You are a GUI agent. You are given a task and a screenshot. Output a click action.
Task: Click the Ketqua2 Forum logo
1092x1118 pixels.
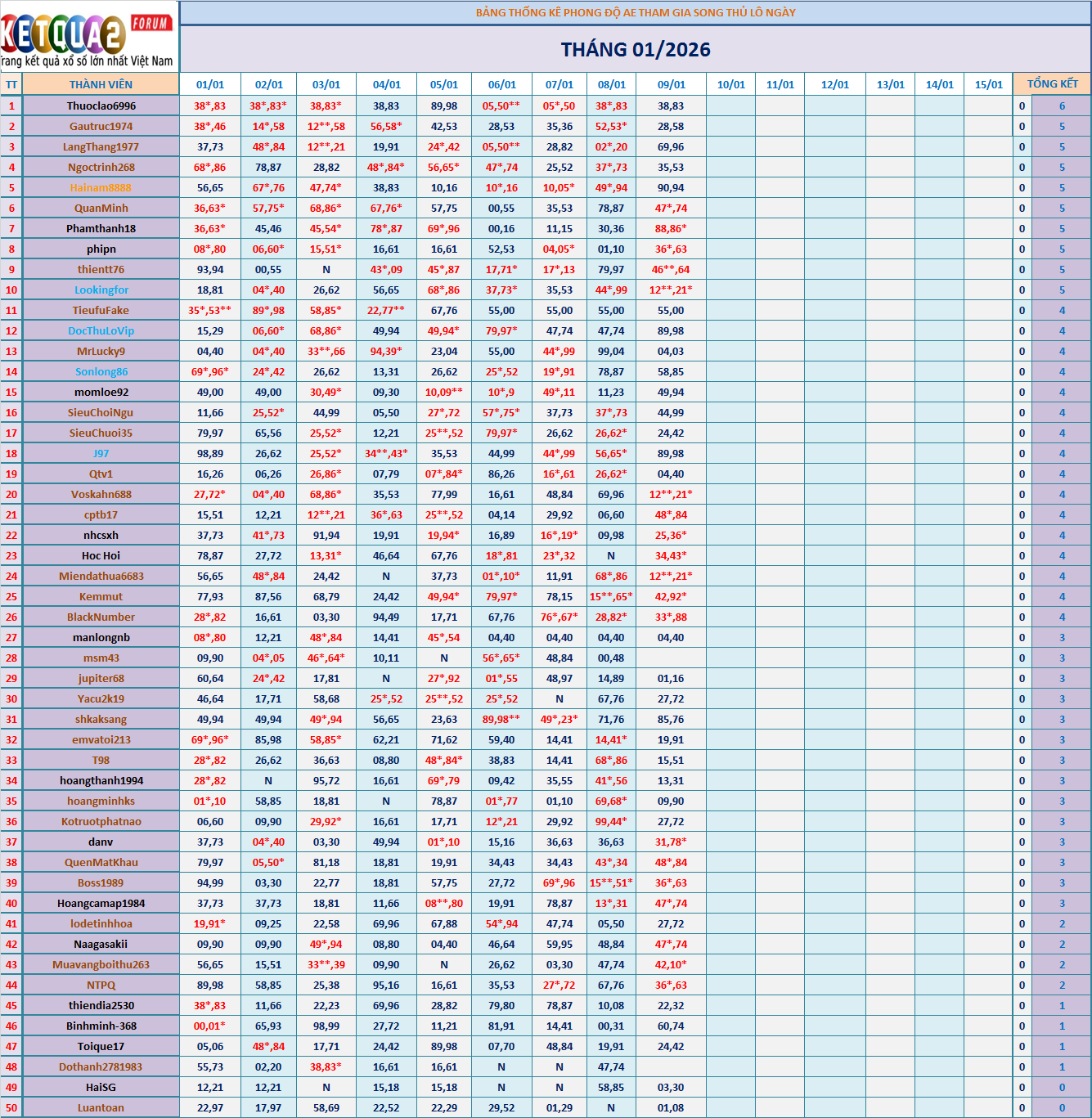tap(88, 37)
